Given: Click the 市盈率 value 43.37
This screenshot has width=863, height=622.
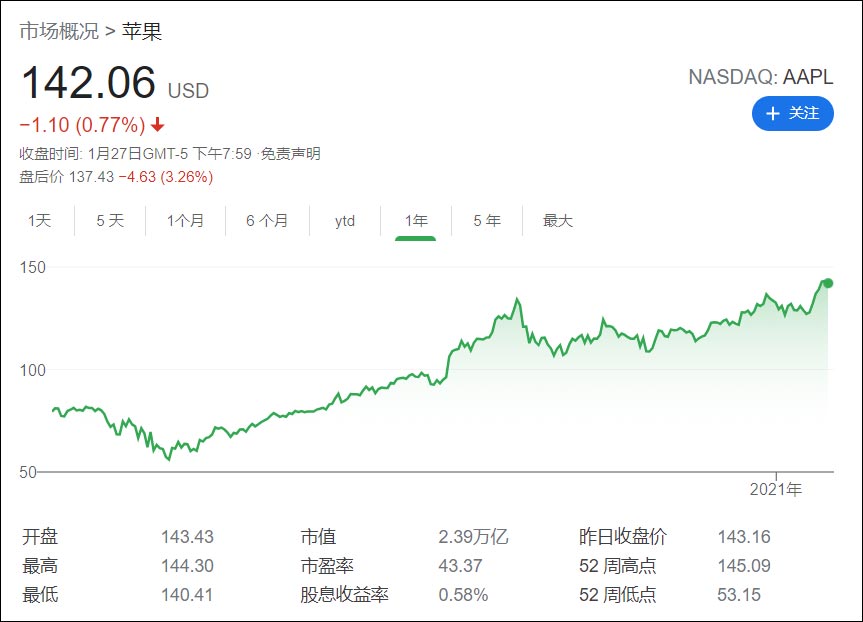Looking at the screenshot, I should click(460, 566).
